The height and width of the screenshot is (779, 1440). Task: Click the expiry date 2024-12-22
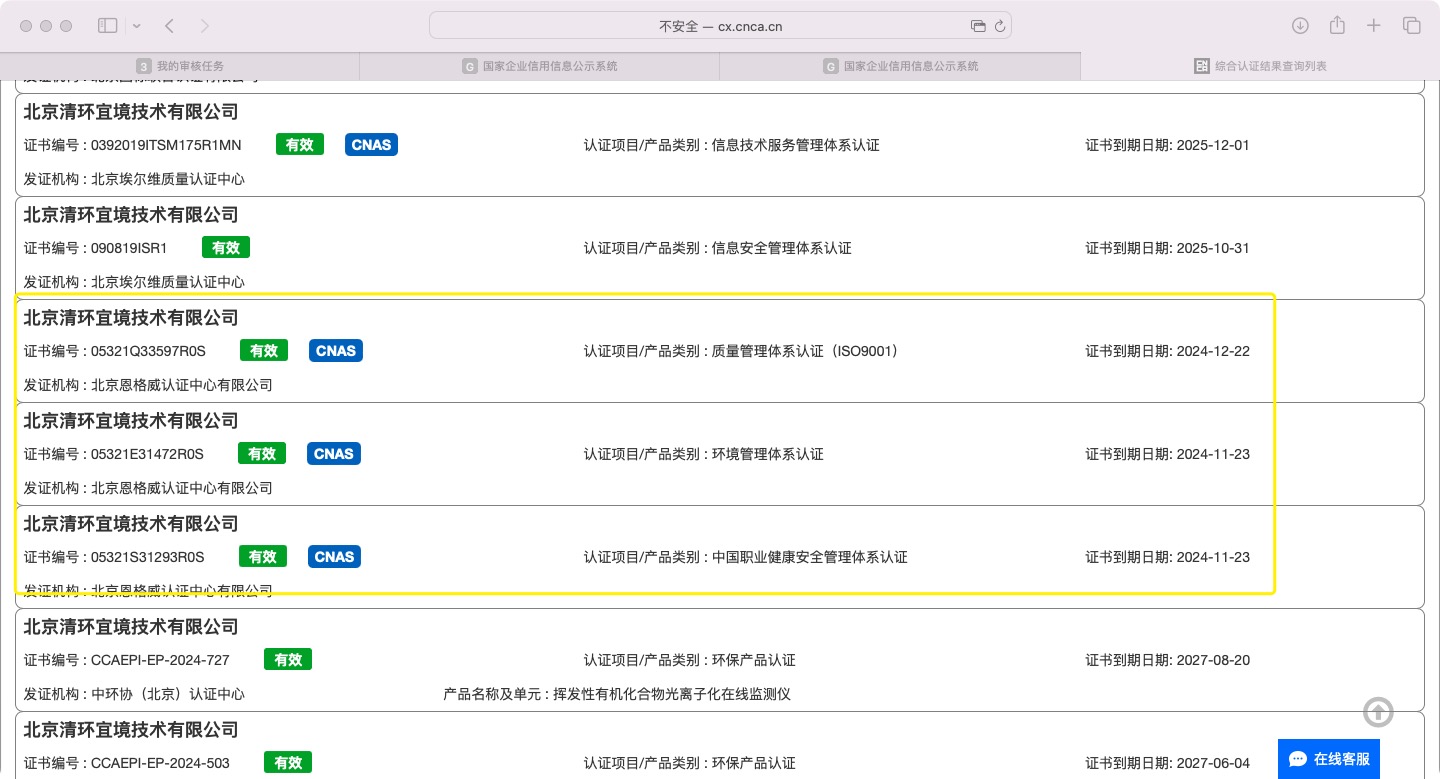coord(1214,351)
